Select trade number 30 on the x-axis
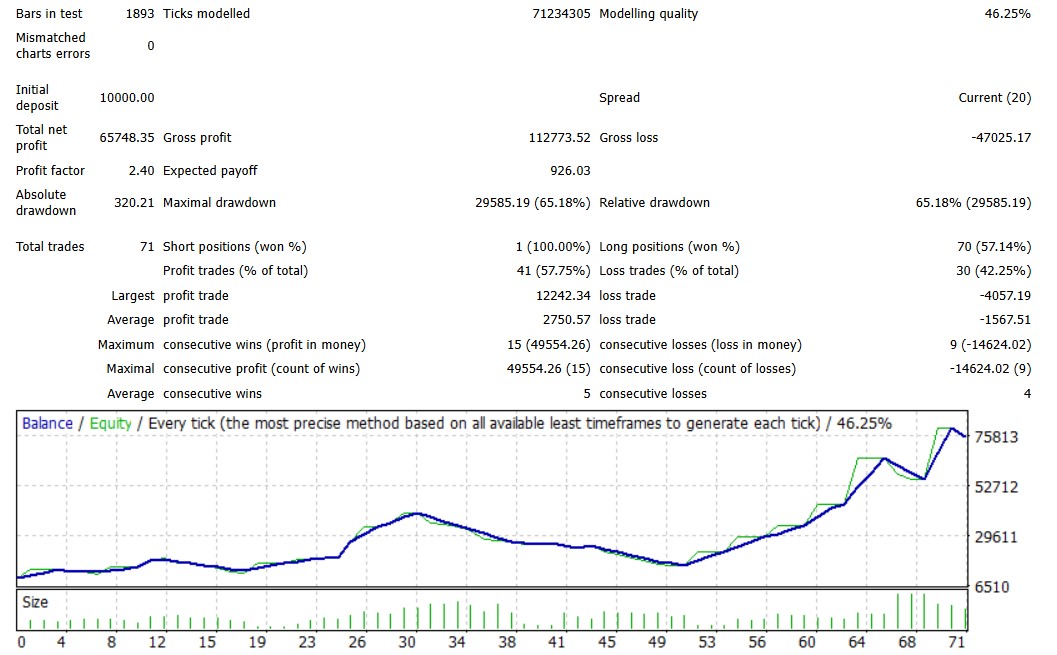Image resolution: width=1057 pixels, height=655 pixels. (x=407, y=642)
